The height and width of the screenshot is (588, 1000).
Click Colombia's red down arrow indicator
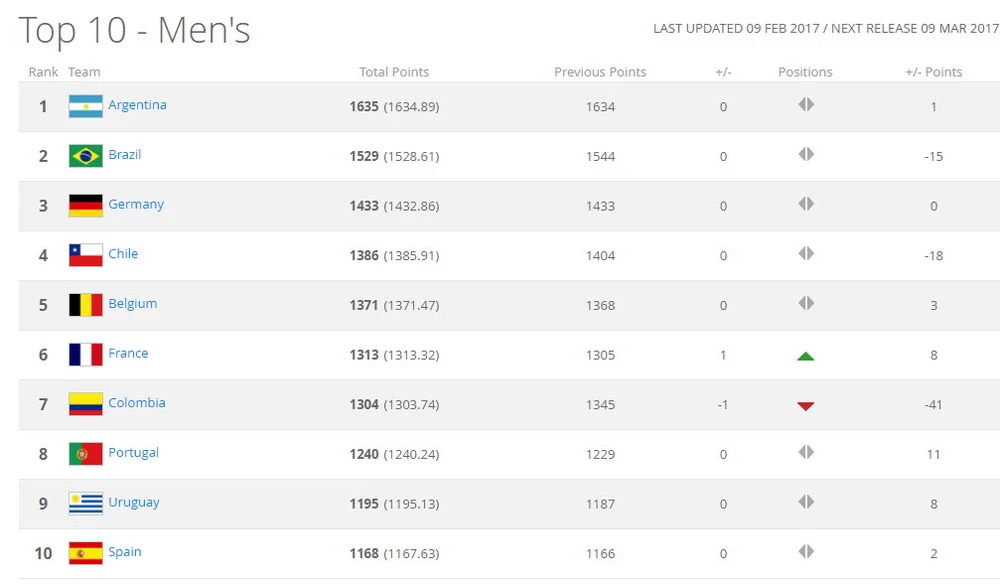click(805, 406)
